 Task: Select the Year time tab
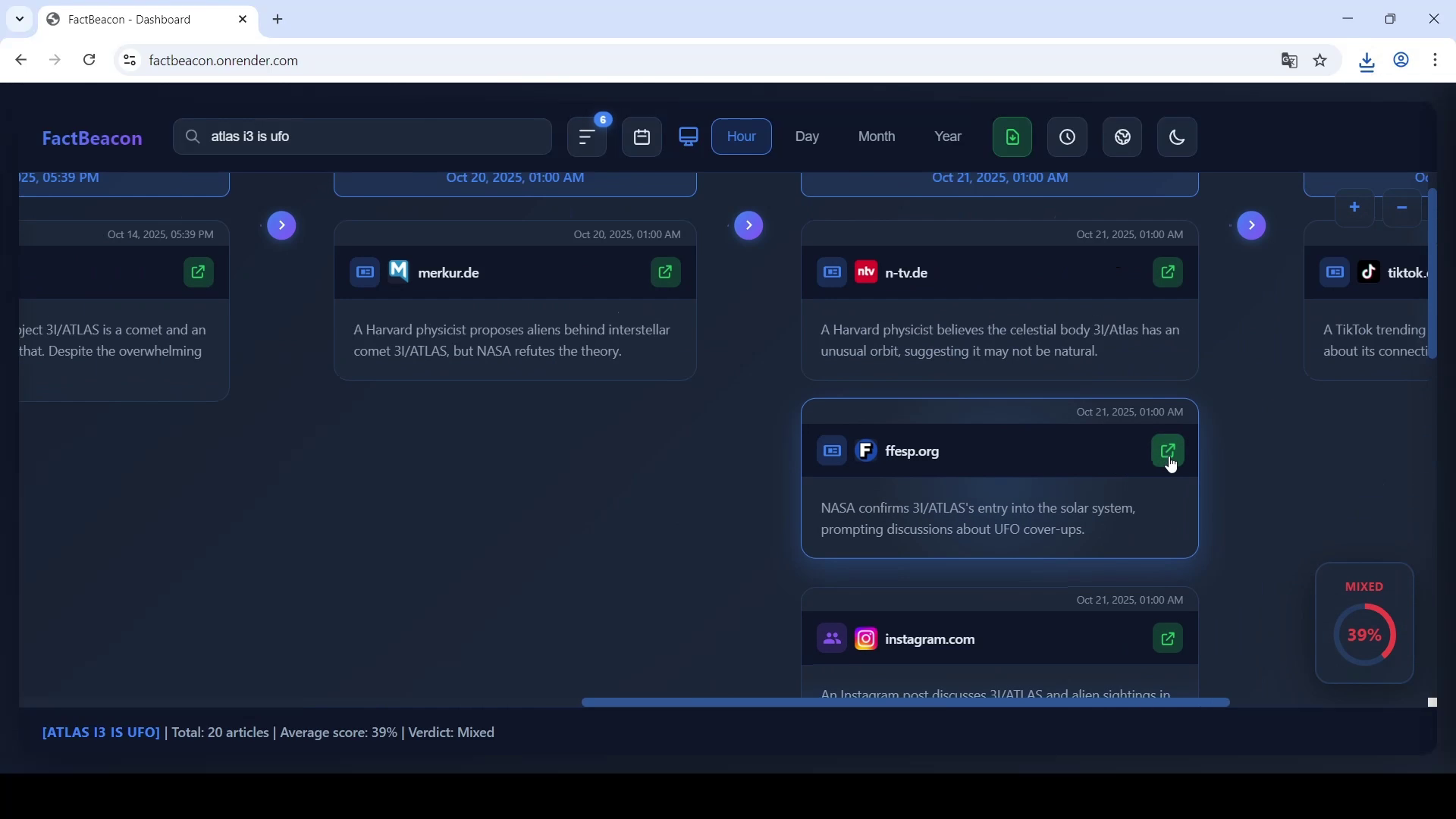coord(948,136)
